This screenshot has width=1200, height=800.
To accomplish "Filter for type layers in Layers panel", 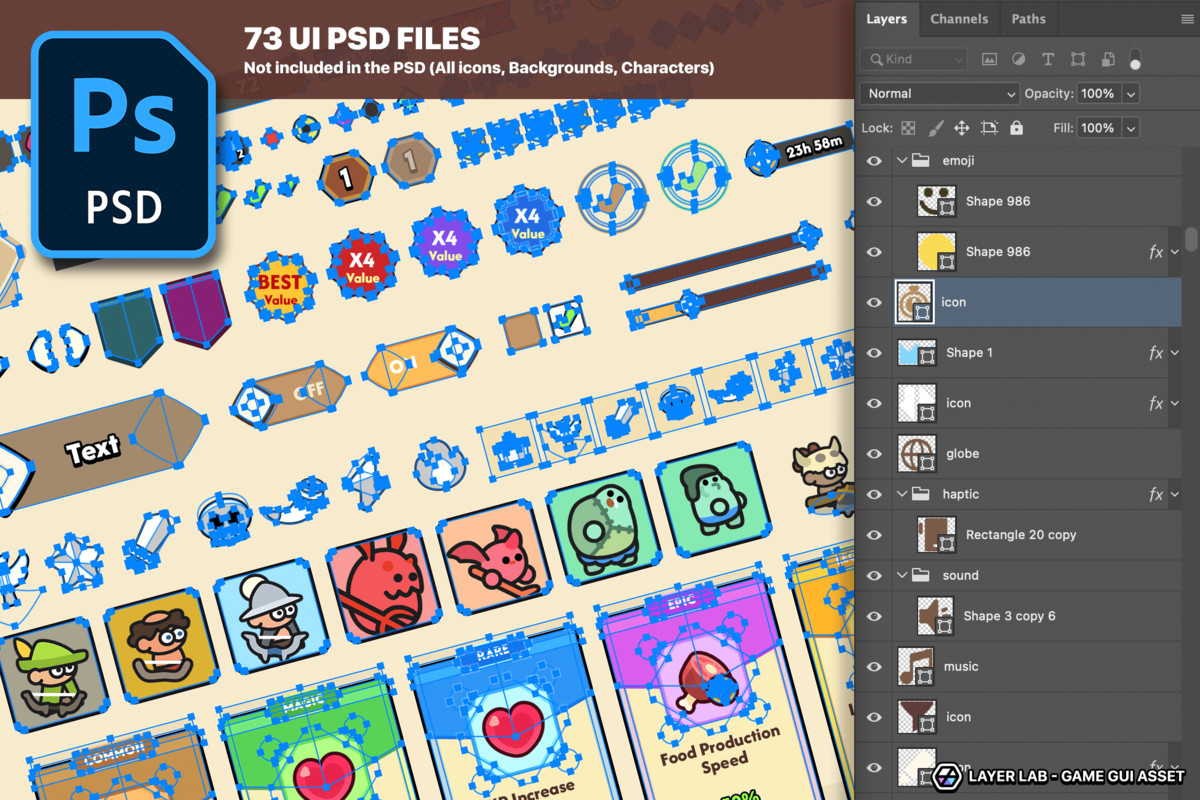I will [x=1048, y=59].
